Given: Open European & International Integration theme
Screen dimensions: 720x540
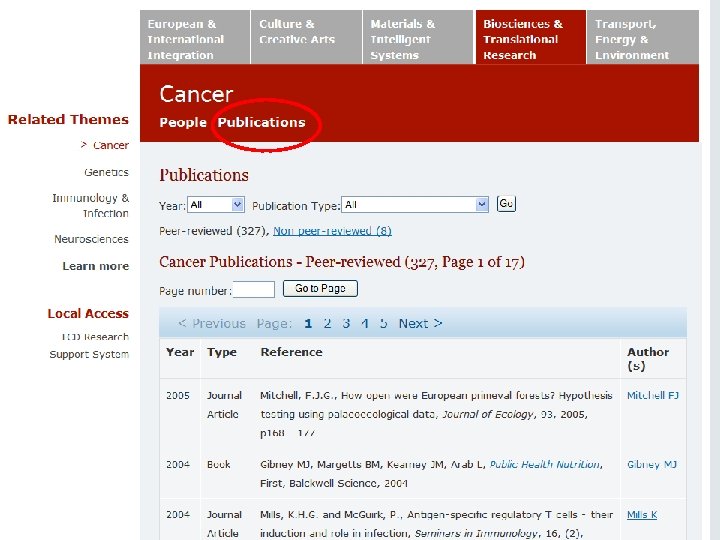Looking at the screenshot, I should point(194,38).
